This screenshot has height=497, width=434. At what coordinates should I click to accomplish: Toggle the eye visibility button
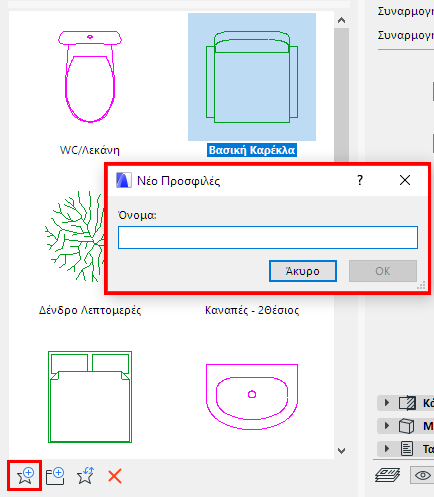click(x=422, y=475)
